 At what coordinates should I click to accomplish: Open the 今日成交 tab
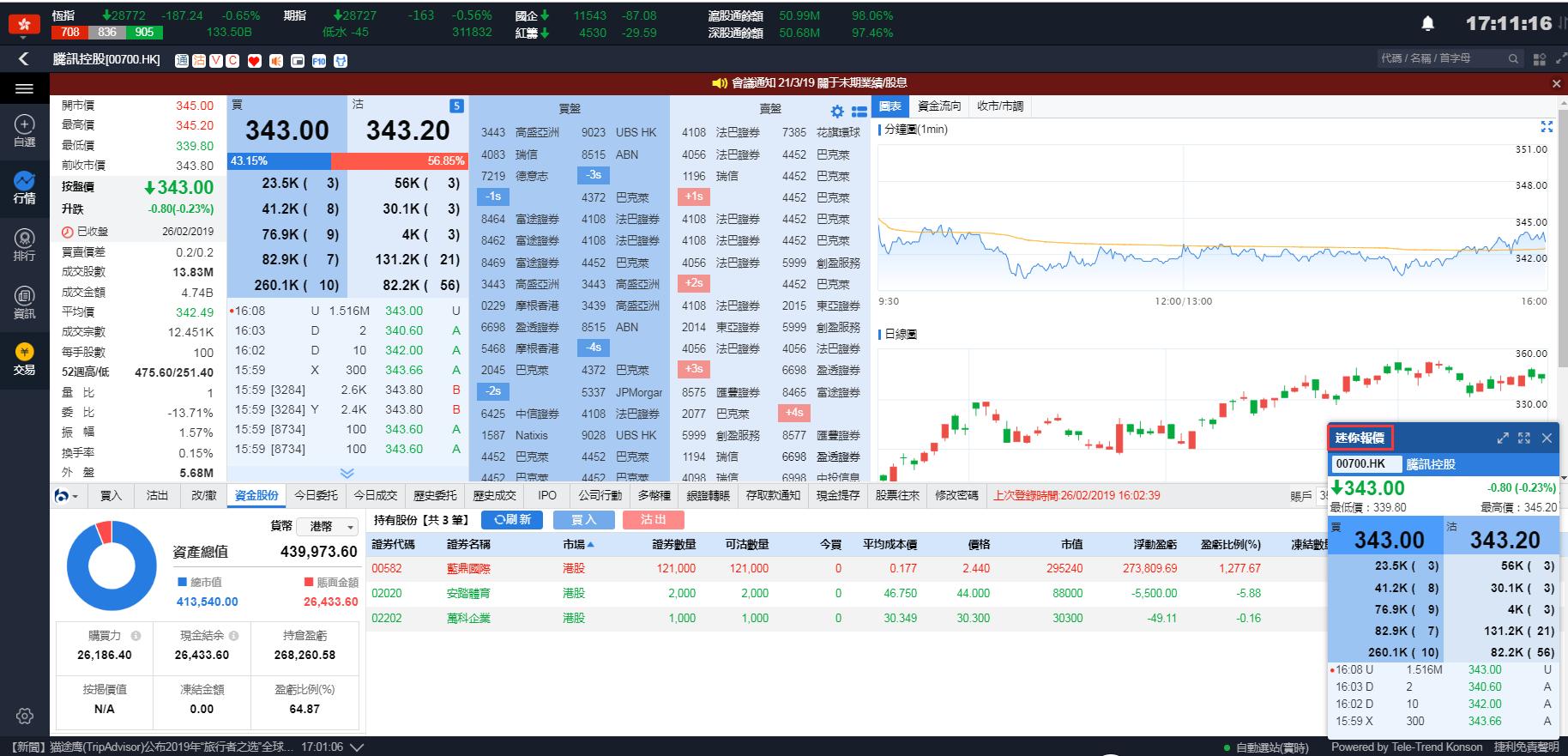(376, 495)
